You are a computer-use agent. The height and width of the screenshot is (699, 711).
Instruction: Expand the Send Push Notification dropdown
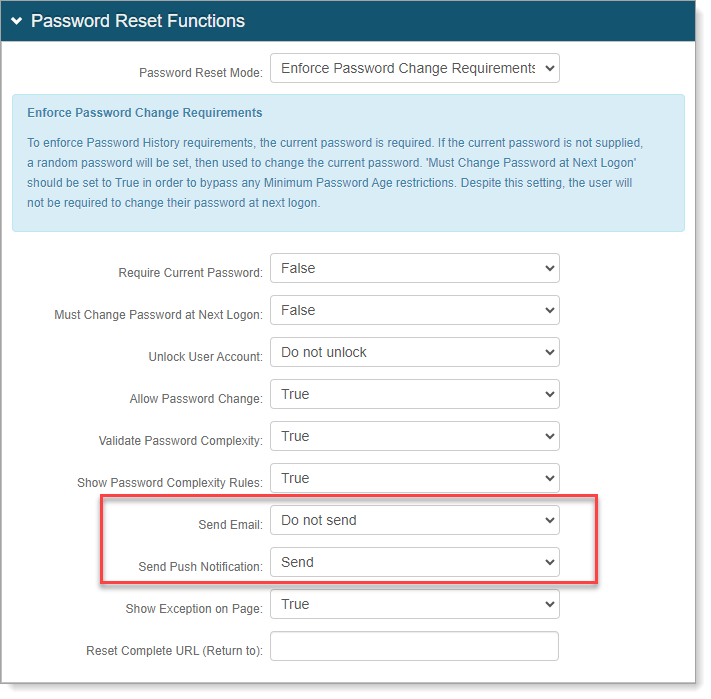pyautogui.click(x=414, y=563)
